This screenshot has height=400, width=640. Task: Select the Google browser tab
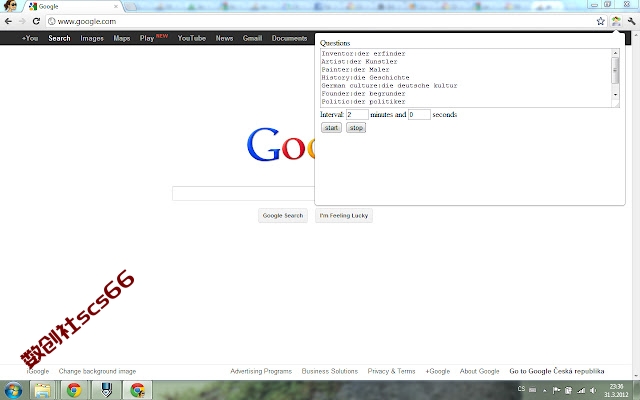click(x=72, y=7)
